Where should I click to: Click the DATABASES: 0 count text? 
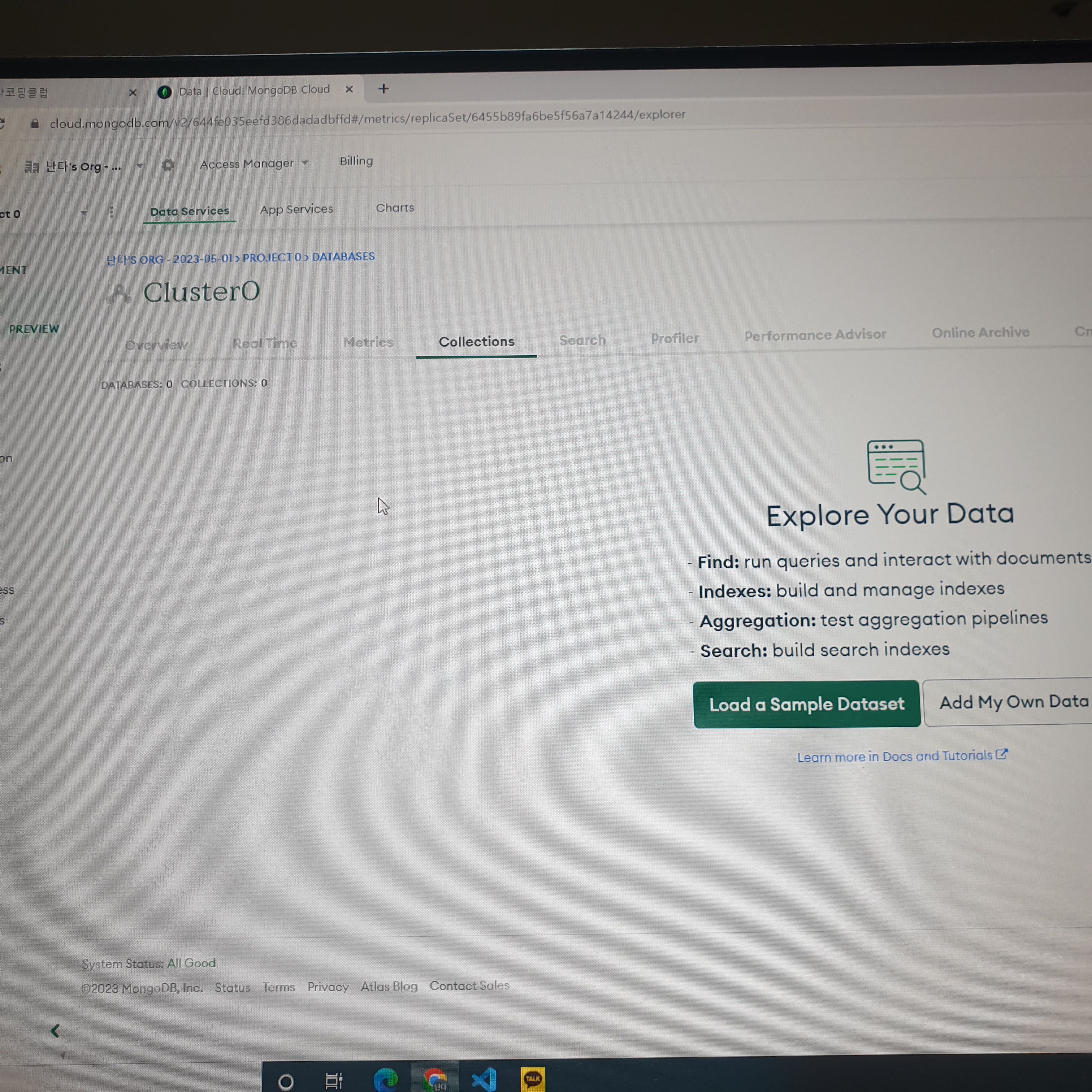tap(137, 384)
